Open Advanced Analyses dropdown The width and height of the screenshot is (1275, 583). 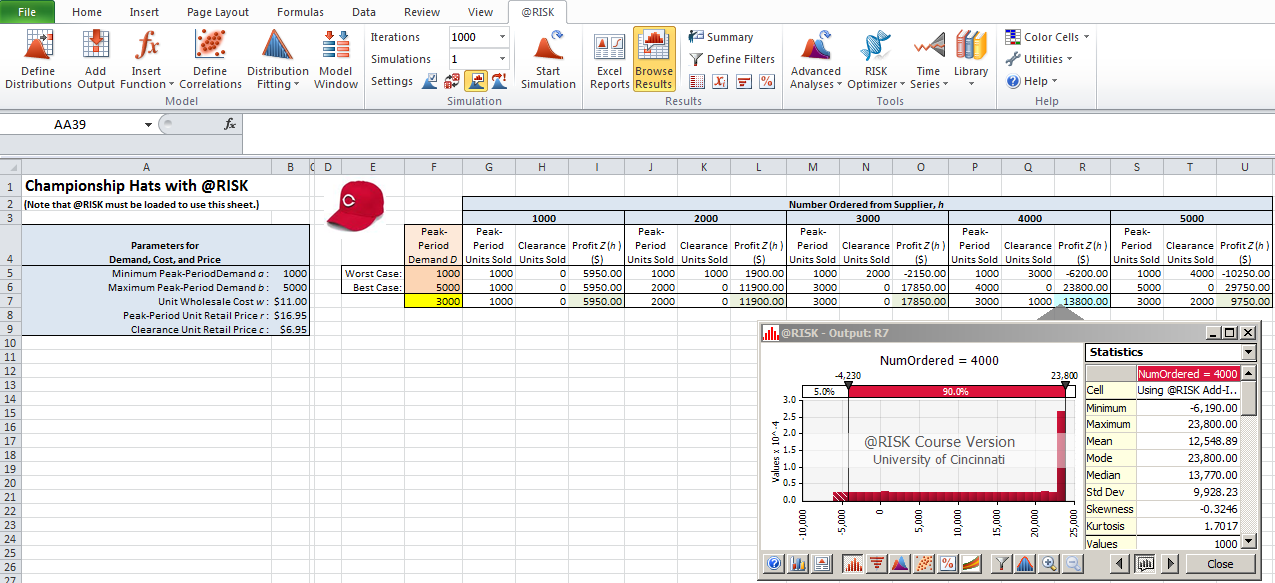tap(816, 60)
